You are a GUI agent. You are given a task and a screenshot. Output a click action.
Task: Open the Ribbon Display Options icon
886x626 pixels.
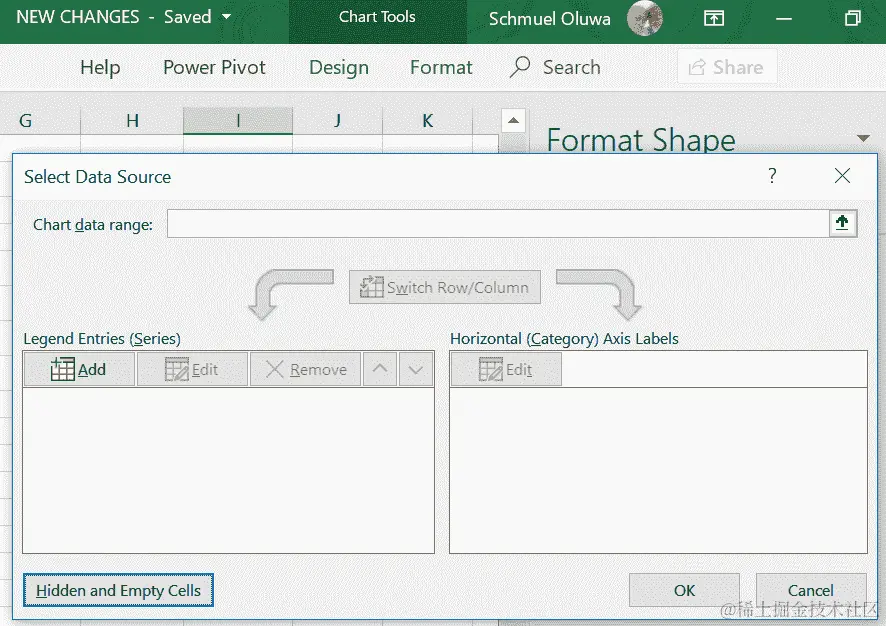(x=714, y=19)
